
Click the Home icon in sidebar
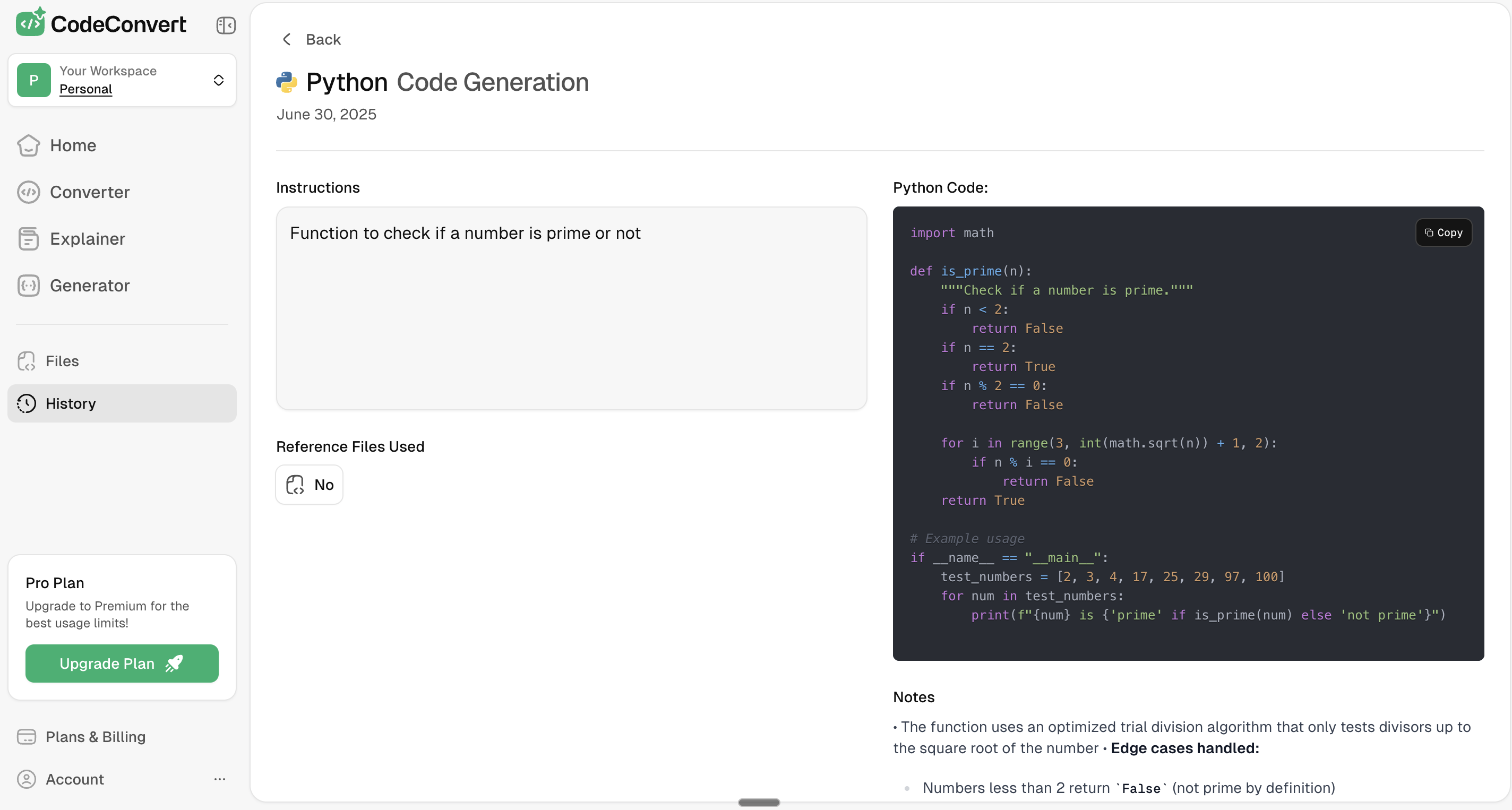(28, 145)
